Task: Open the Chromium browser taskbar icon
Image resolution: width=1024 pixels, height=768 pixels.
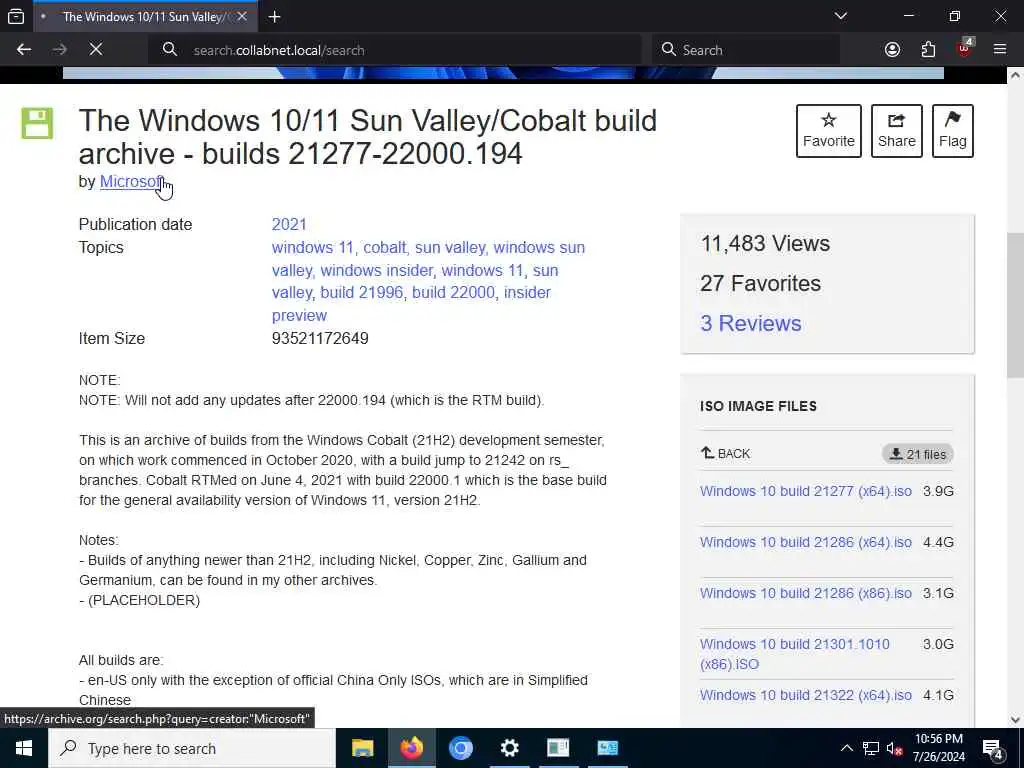Action: point(460,748)
